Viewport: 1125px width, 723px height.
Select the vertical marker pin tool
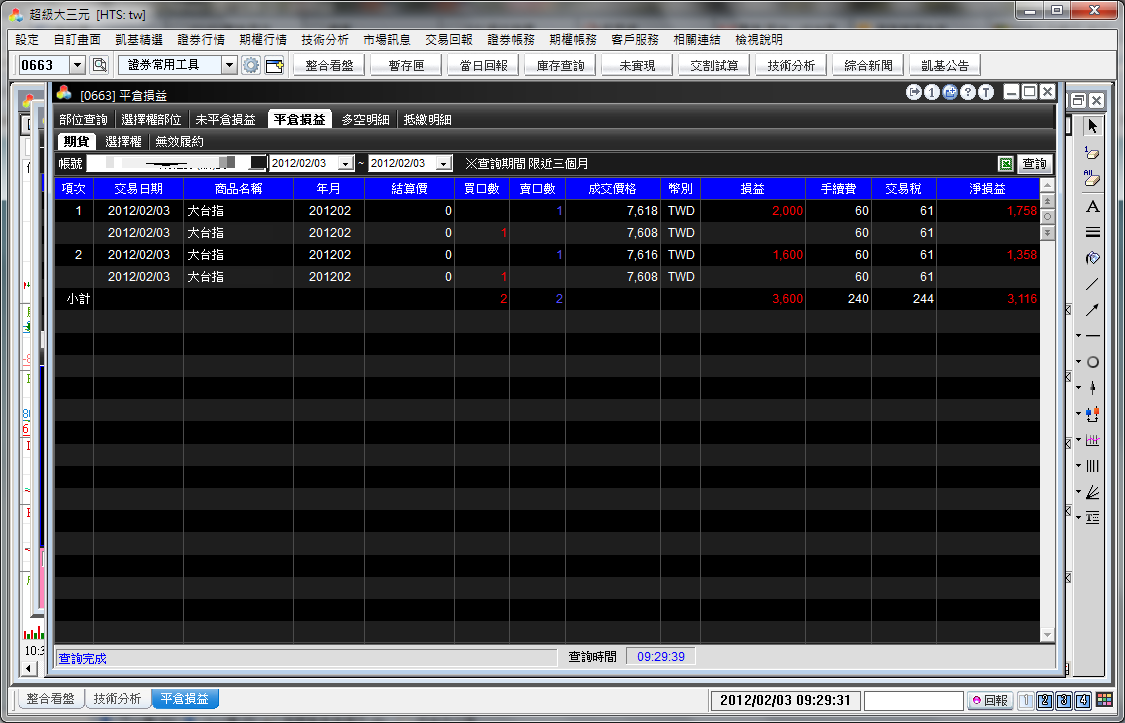(x=1093, y=387)
